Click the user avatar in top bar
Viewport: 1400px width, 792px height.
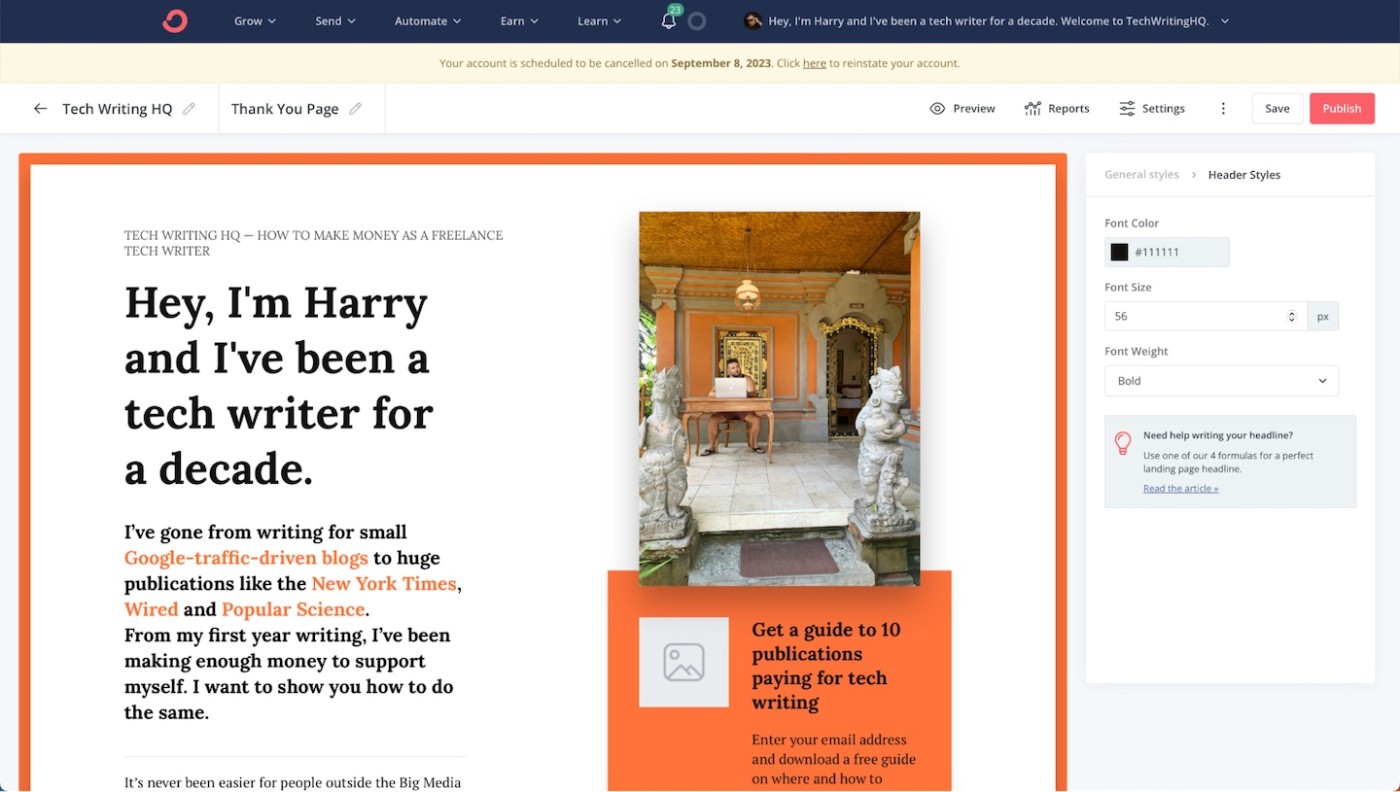point(753,21)
